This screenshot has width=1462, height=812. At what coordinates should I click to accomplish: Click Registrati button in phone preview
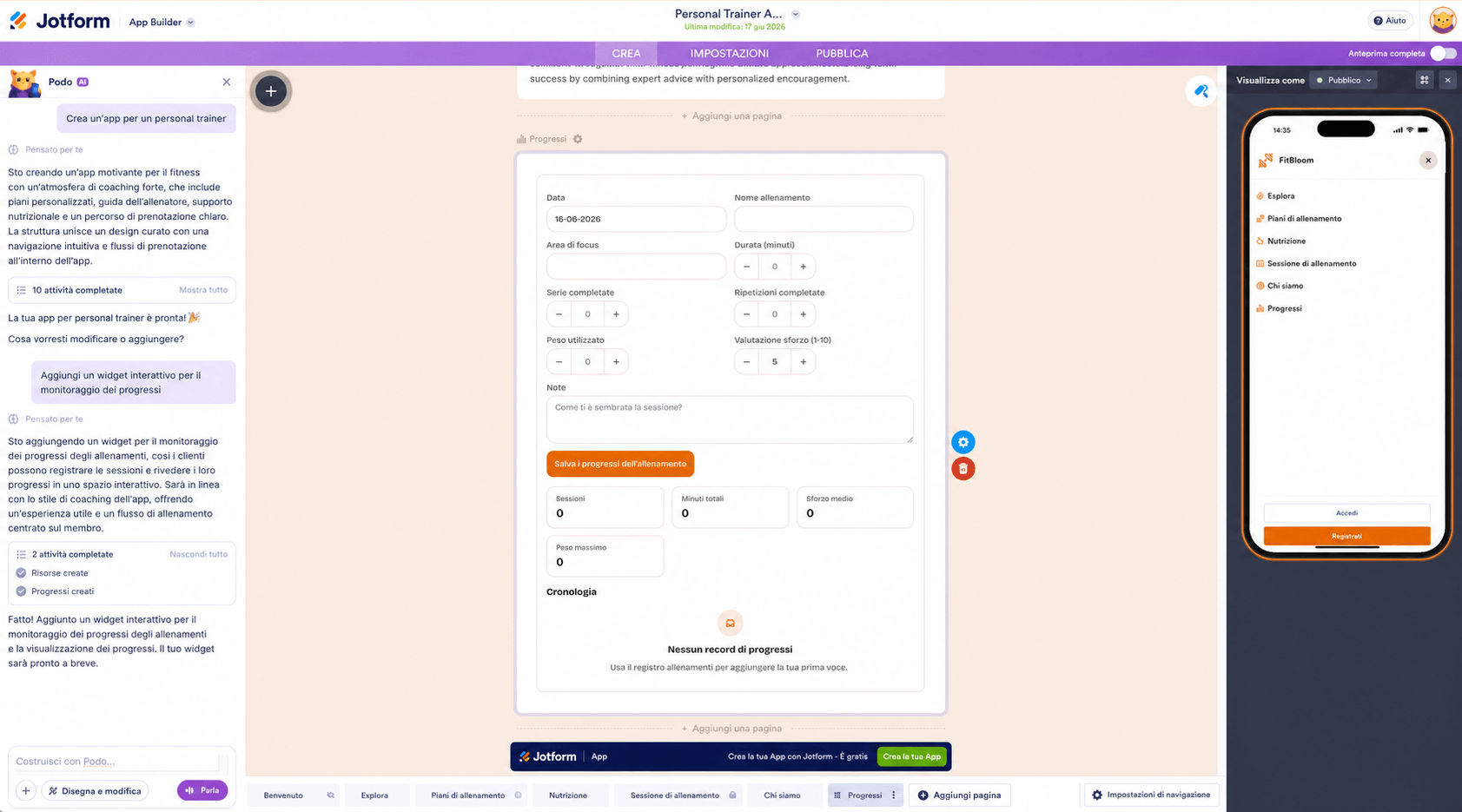[x=1346, y=536]
